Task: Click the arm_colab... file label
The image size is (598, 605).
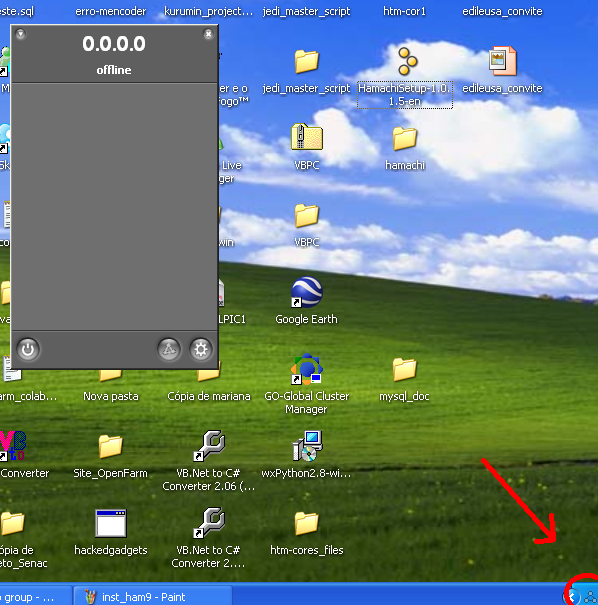Action: (29, 396)
